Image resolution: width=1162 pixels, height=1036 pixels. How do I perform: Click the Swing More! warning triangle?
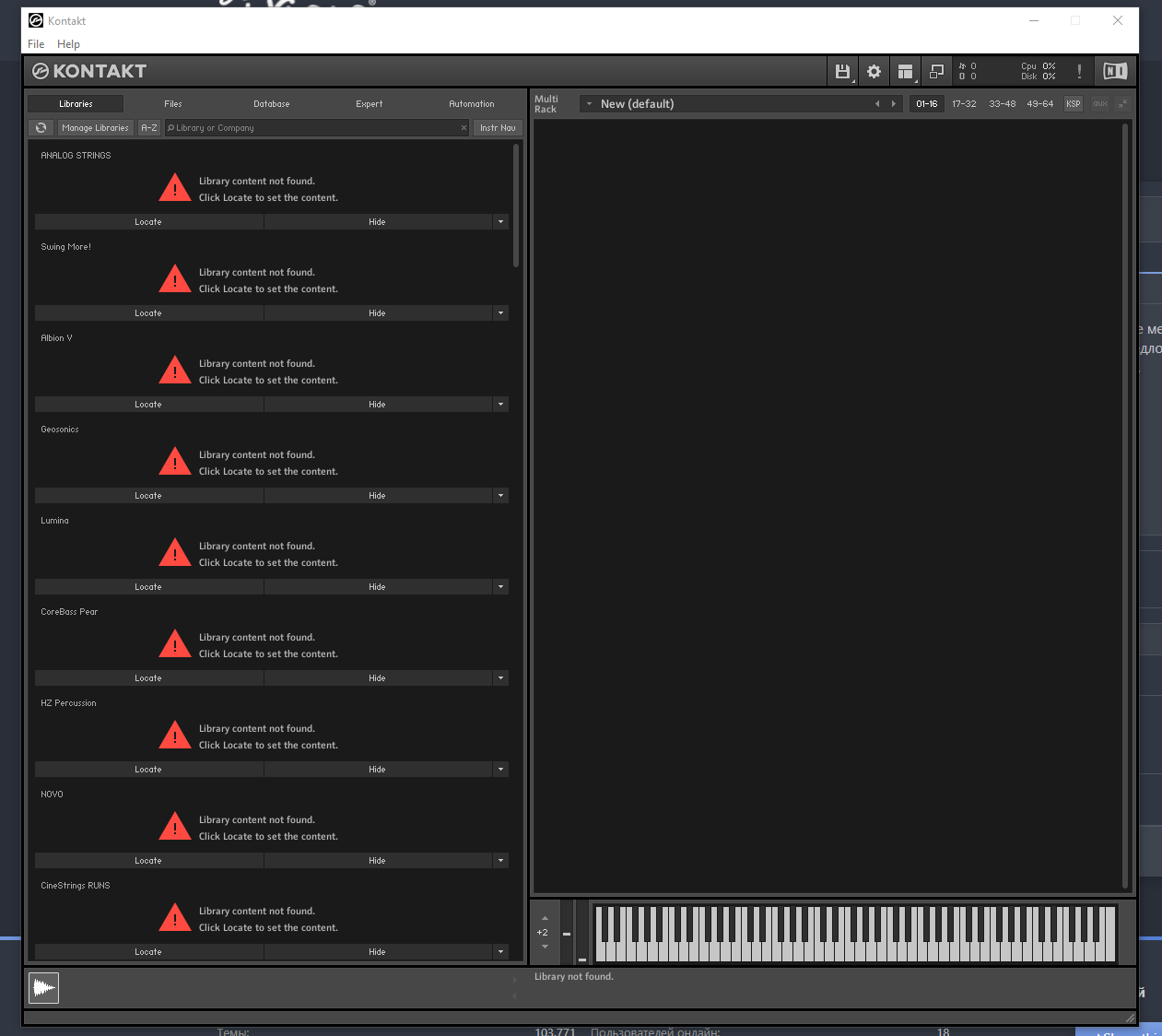tap(175, 279)
